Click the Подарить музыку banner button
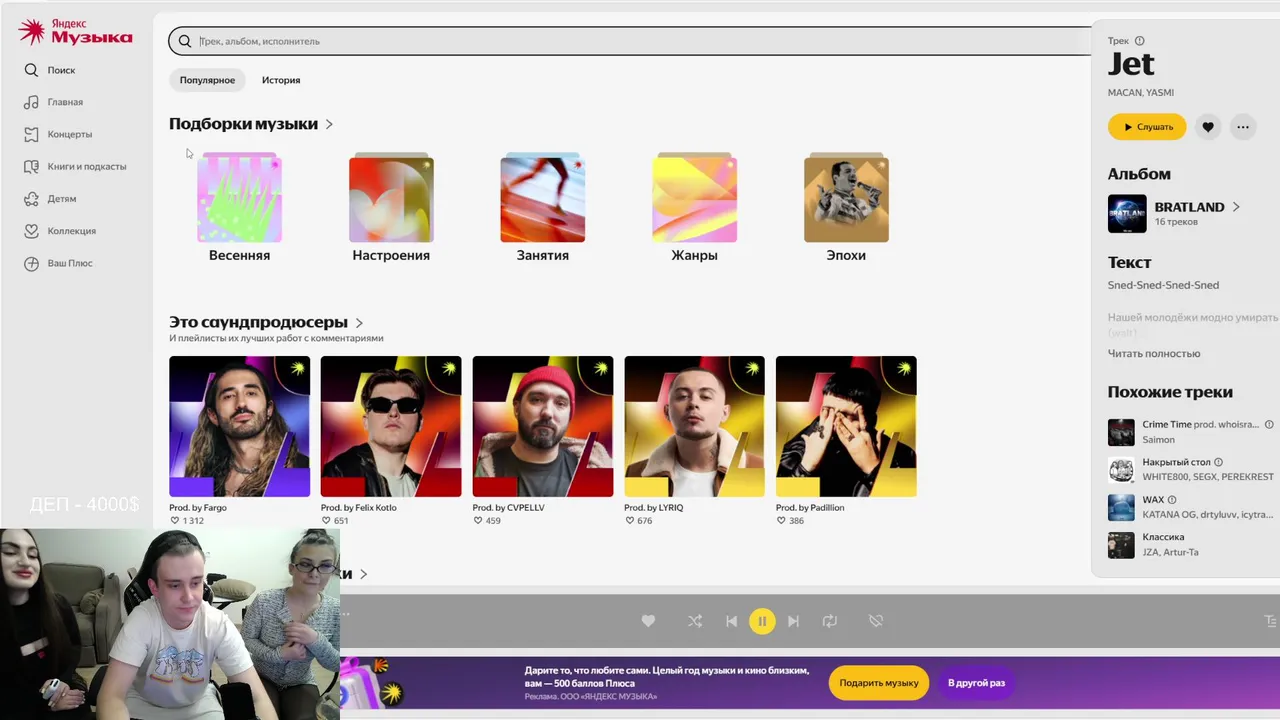This screenshot has height=720, width=1280. 879,683
